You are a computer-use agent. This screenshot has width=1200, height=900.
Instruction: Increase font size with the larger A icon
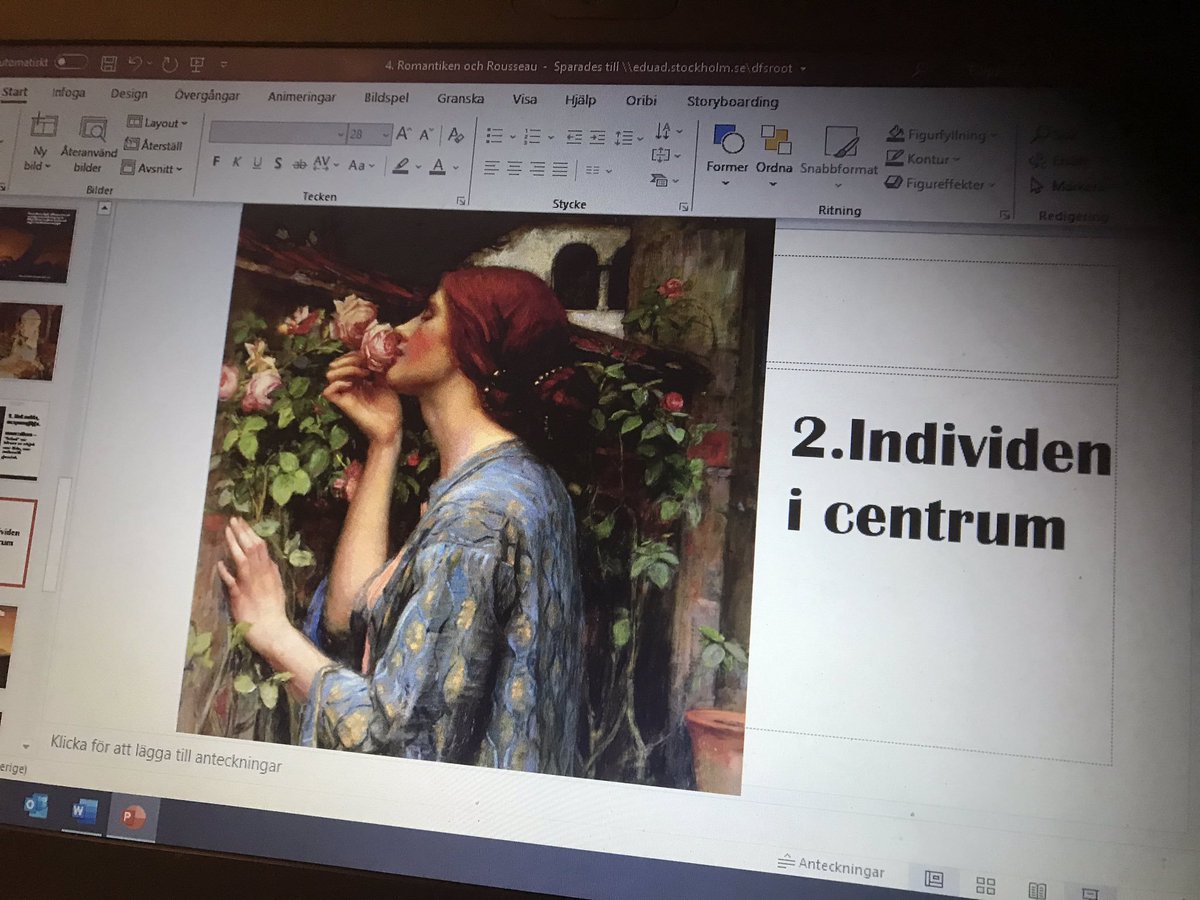tap(404, 134)
